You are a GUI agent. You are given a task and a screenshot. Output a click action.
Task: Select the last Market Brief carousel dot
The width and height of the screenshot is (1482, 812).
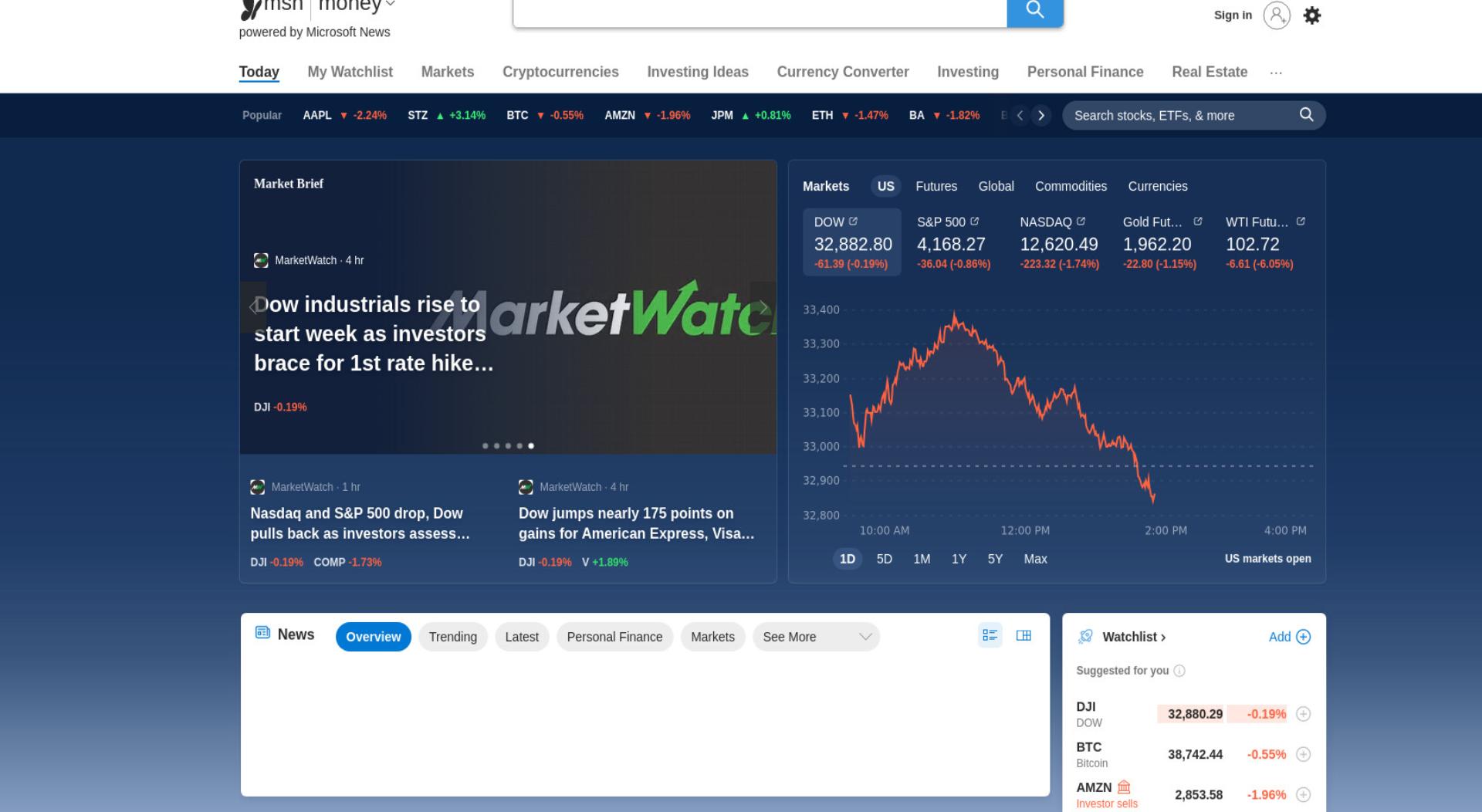click(x=531, y=445)
